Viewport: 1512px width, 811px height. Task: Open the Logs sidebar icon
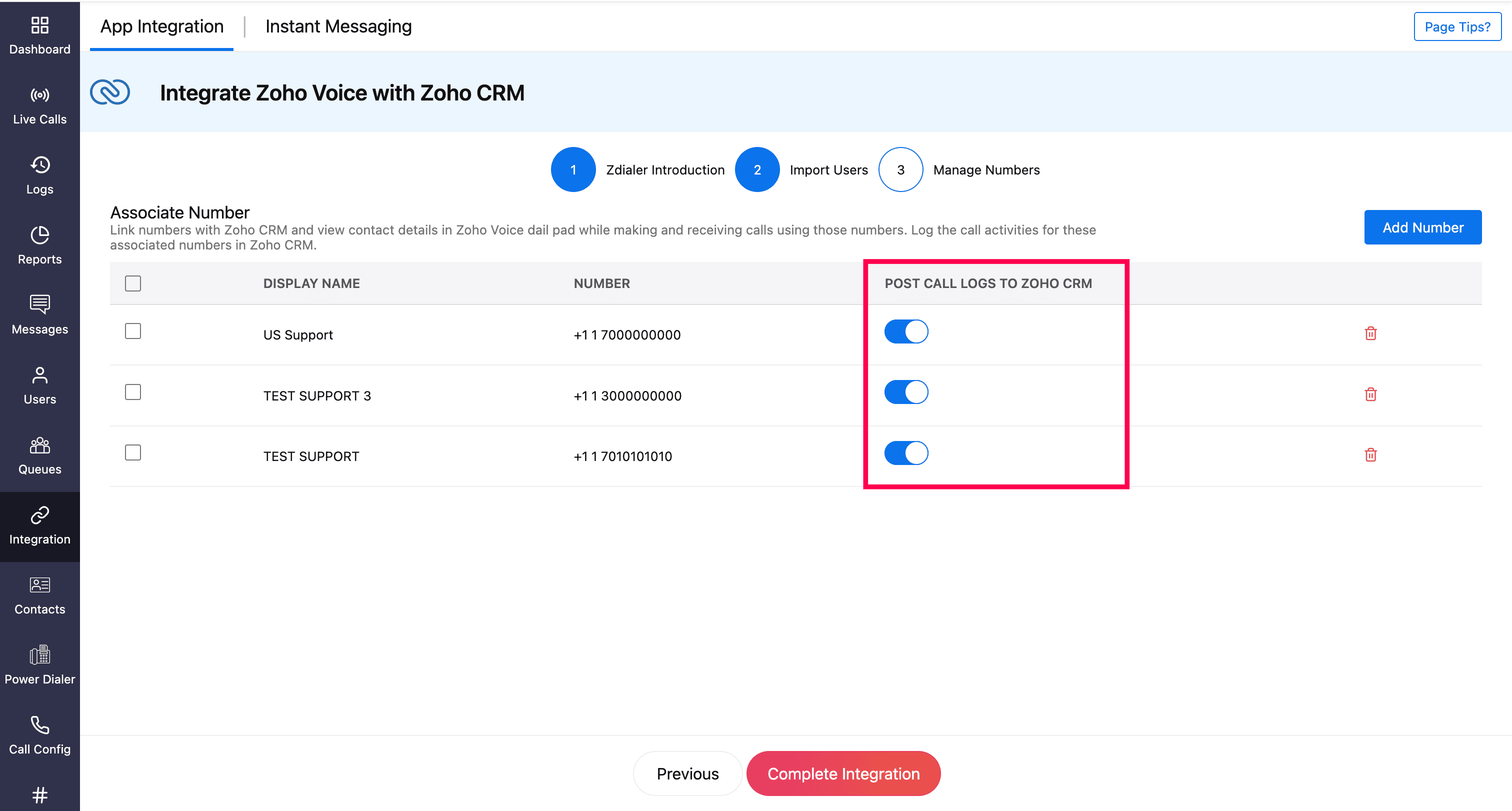click(x=39, y=175)
